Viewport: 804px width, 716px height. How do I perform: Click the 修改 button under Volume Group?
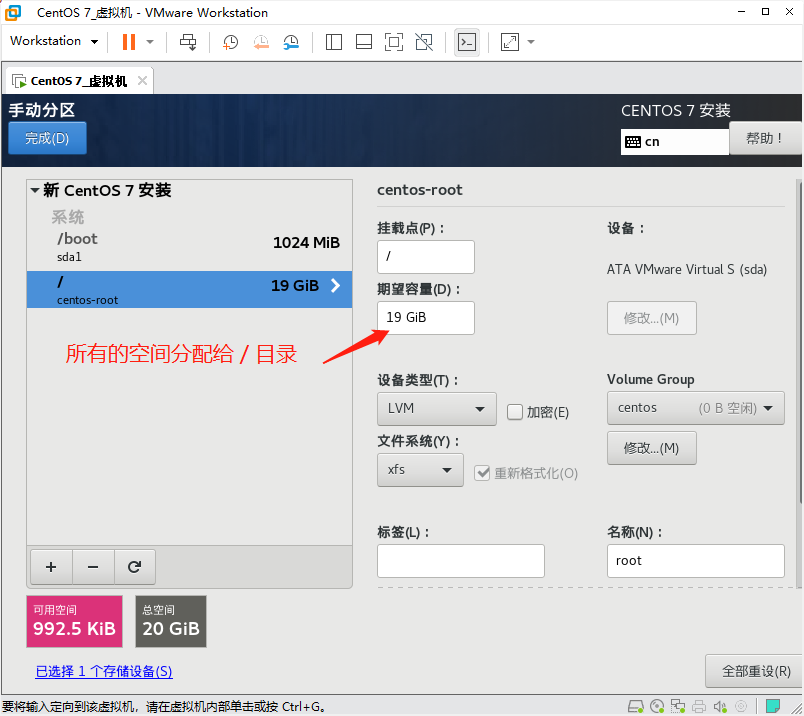(x=651, y=448)
